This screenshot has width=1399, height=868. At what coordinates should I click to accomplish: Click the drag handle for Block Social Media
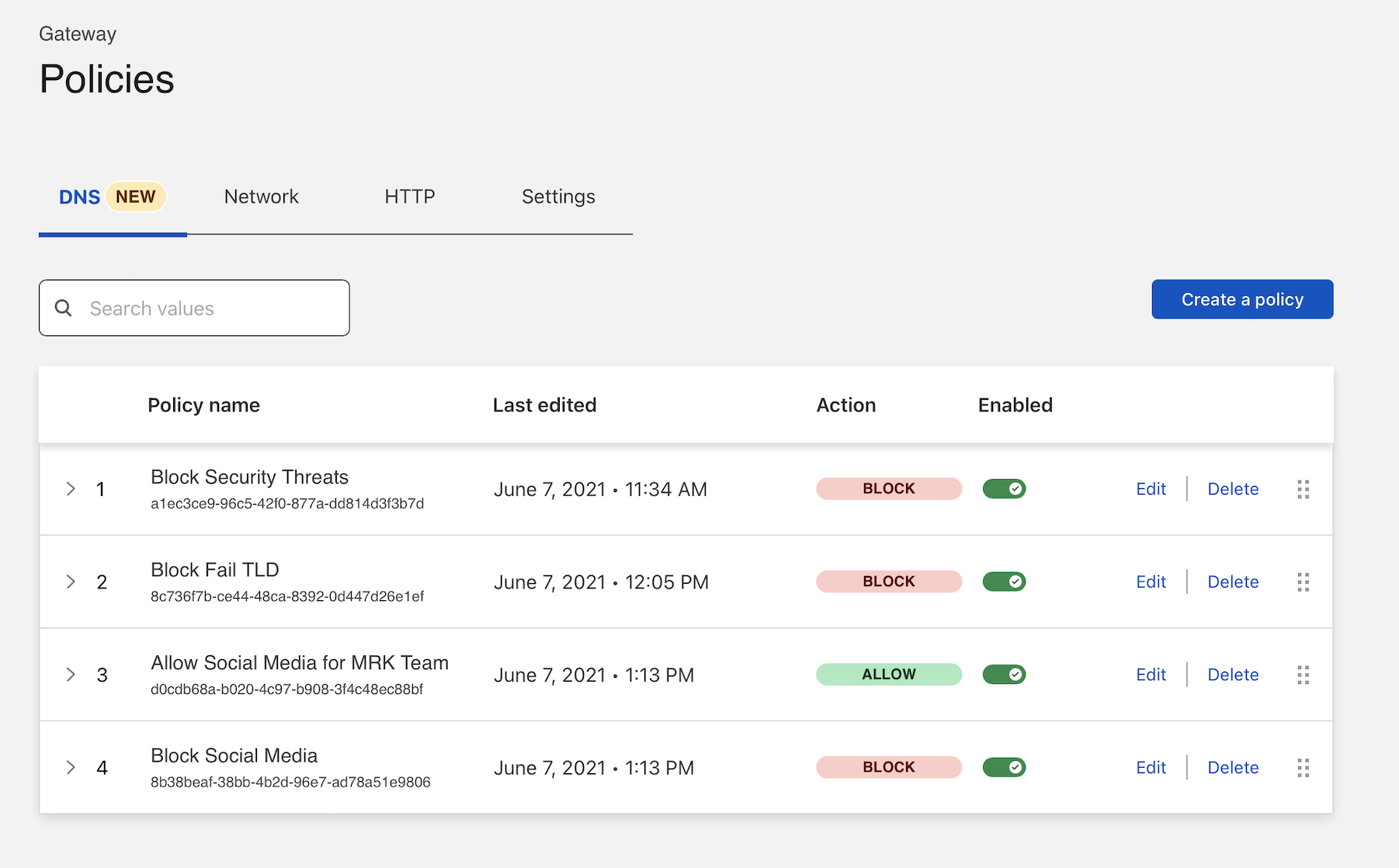point(1303,768)
